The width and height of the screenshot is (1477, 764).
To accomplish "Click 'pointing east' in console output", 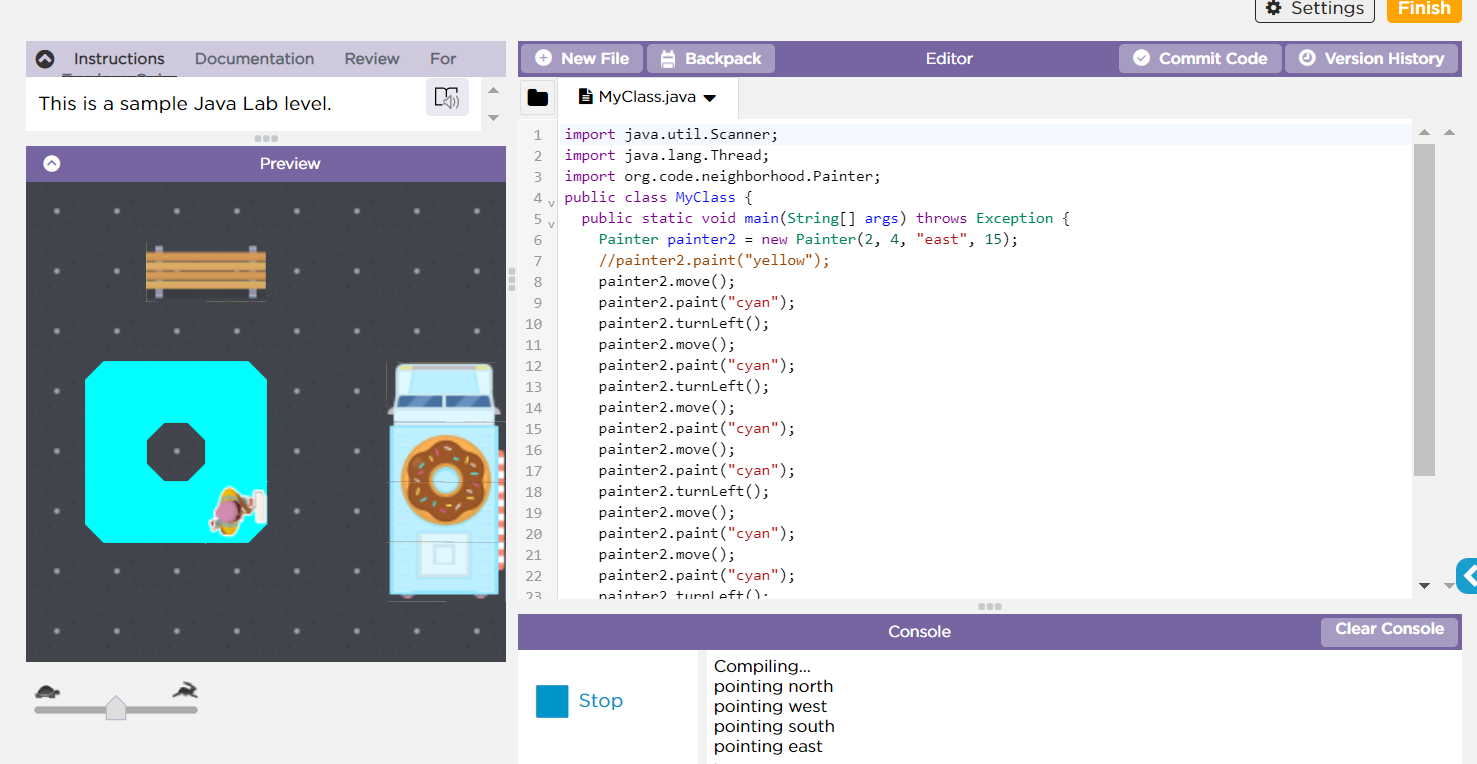I will point(768,746).
